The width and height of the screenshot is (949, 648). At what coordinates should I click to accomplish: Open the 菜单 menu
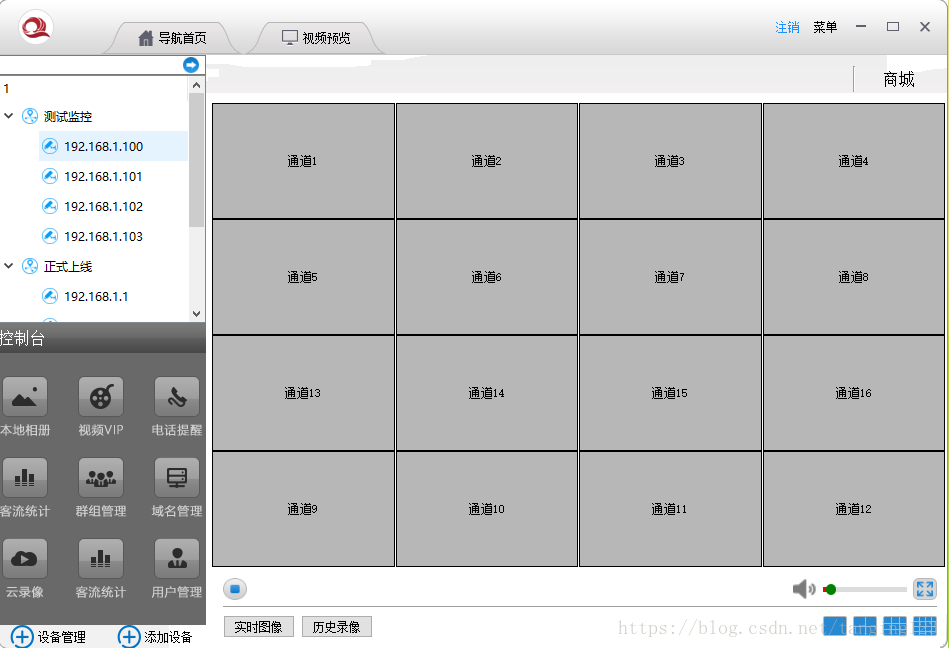coord(825,27)
